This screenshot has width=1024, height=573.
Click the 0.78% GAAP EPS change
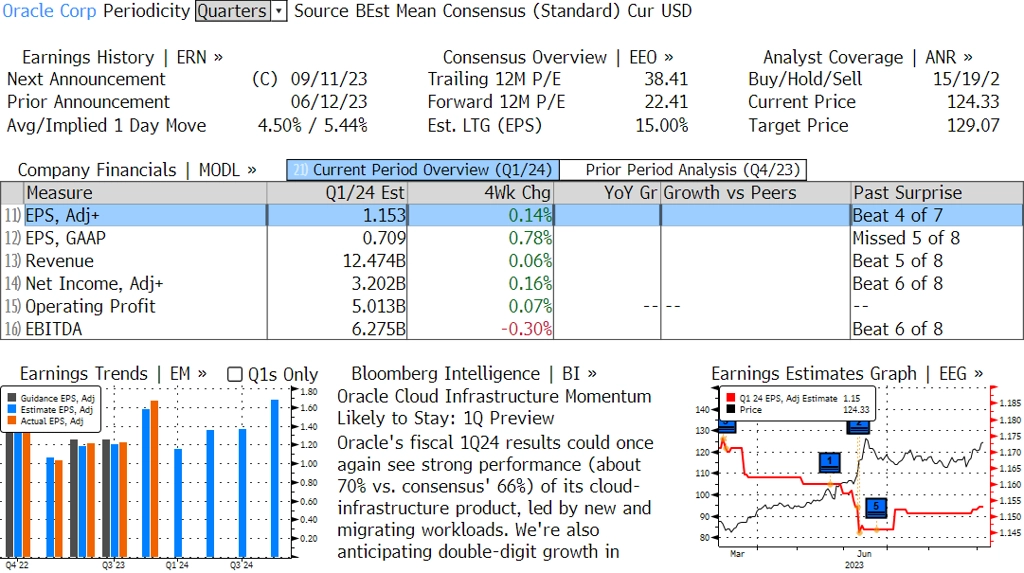530,238
